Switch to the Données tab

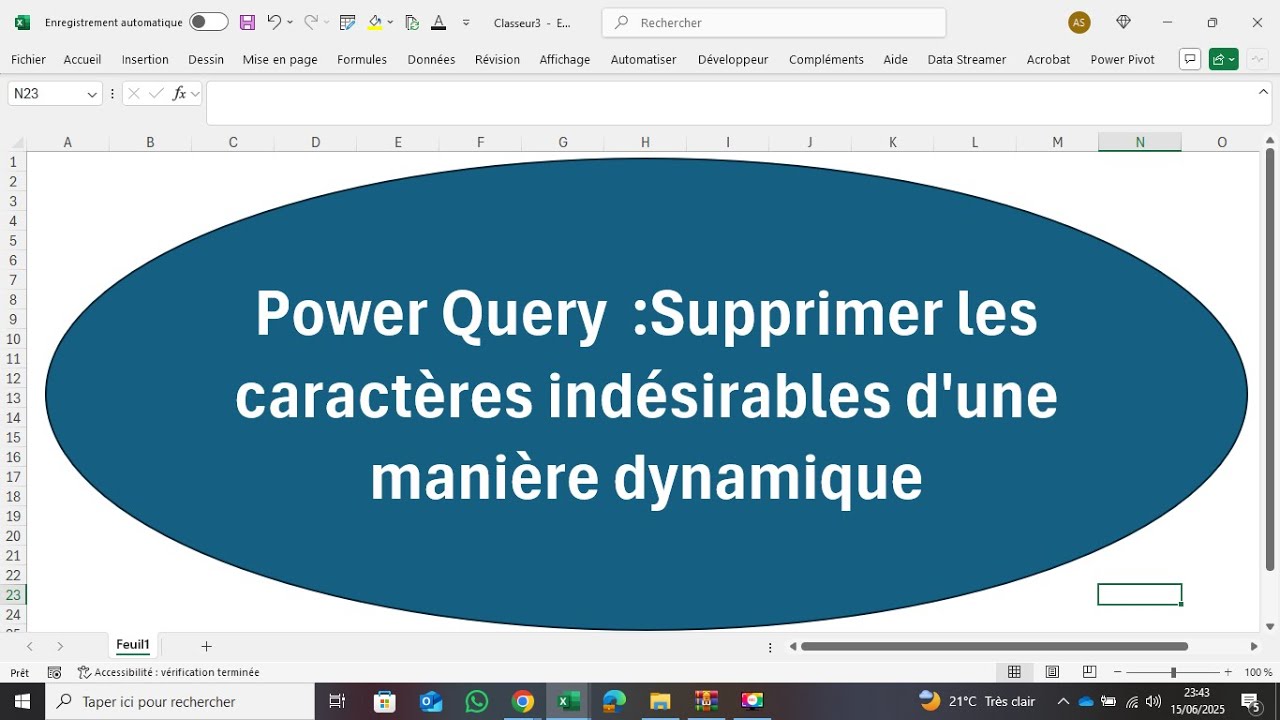pos(431,59)
